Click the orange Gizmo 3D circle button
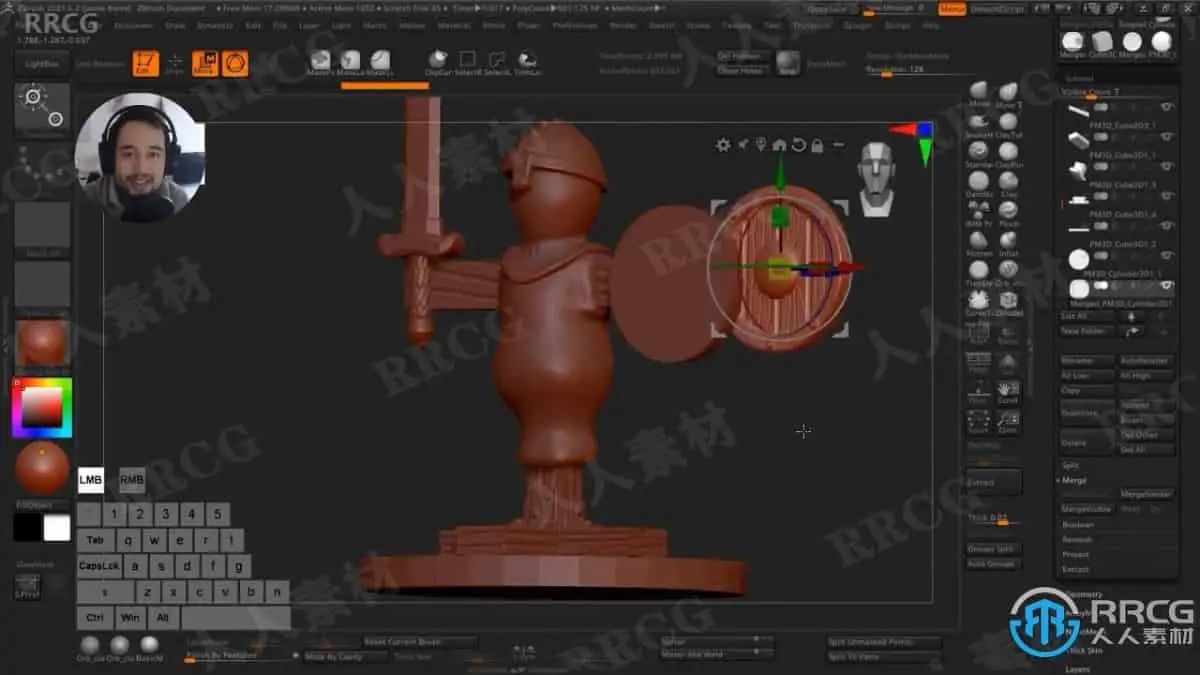This screenshot has height=675, width=1200. pos(235,64)
